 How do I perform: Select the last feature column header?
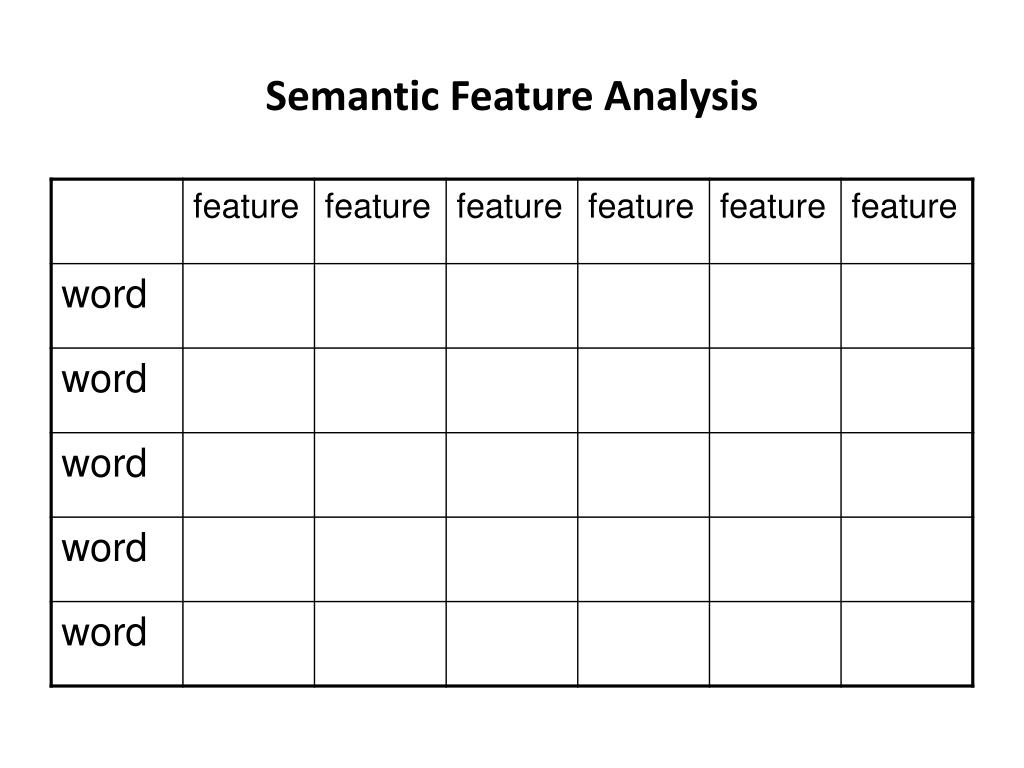coord(904,207)
